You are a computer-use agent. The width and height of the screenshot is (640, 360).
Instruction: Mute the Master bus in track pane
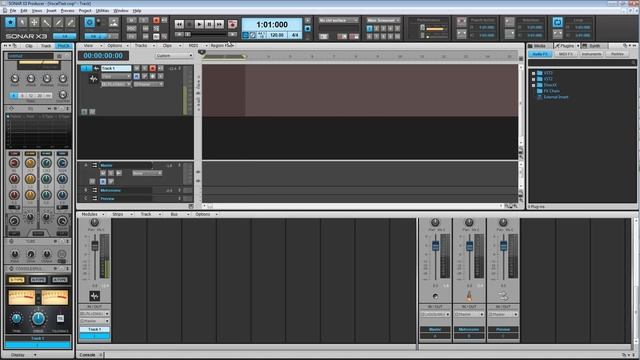point(103,173)
